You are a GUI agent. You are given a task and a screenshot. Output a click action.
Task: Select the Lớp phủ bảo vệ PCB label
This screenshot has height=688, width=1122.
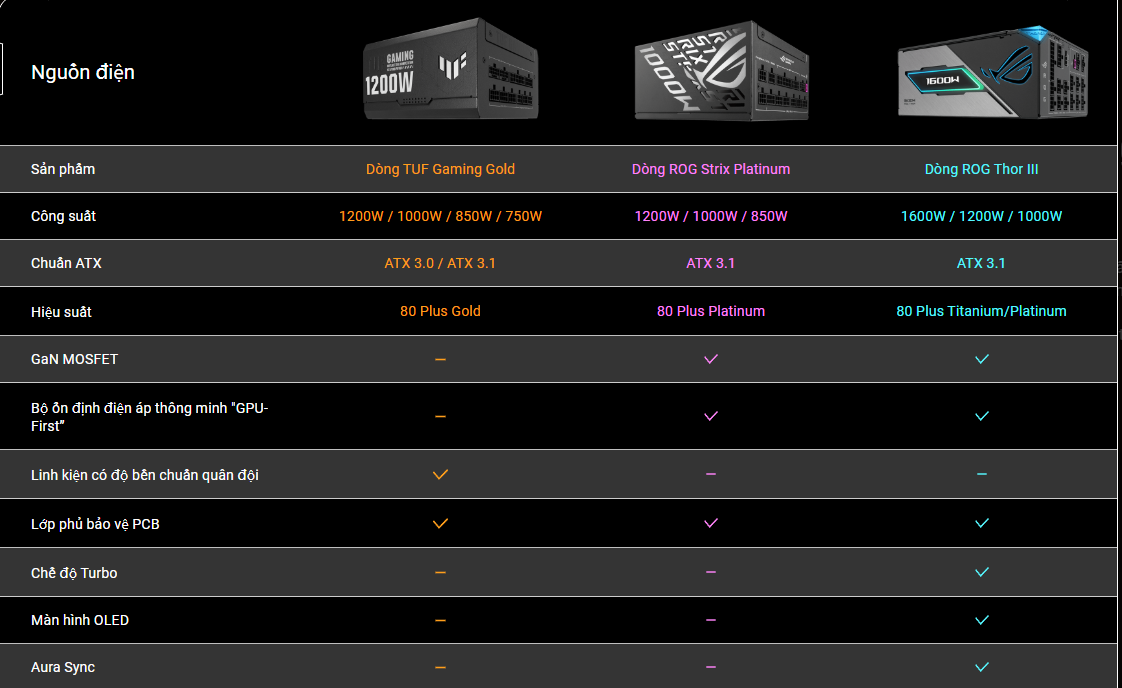pos(95,524)
